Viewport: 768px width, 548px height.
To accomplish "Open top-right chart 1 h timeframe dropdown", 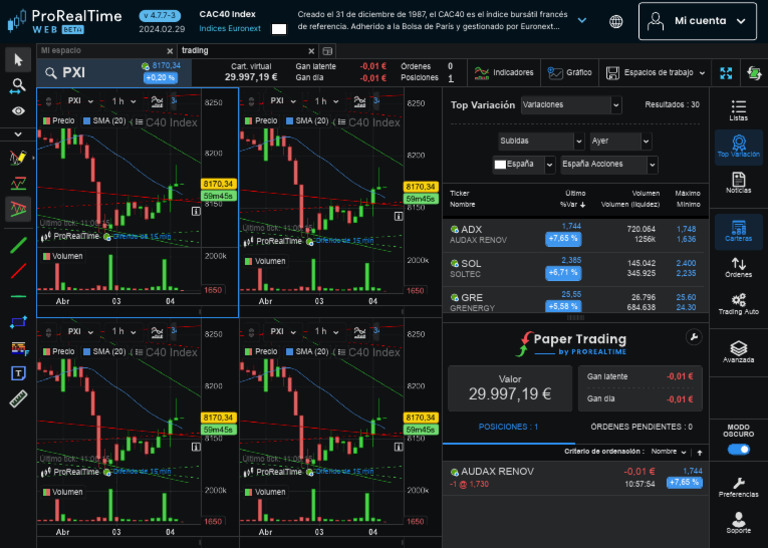I will [x=327, y=101].
